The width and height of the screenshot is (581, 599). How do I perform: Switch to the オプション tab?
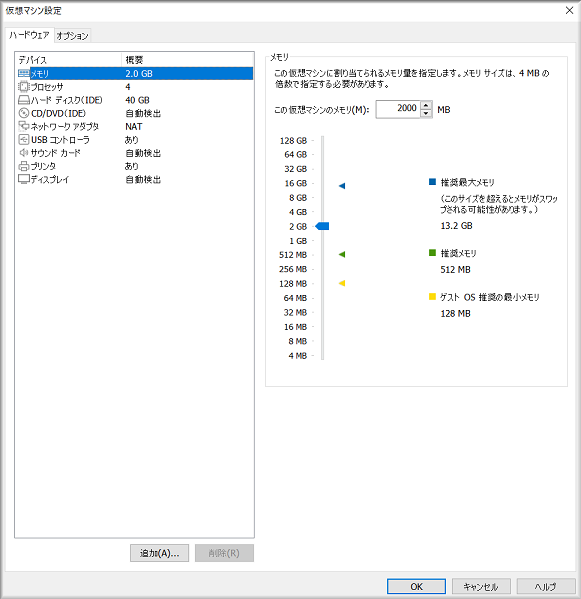click(73, 36)
